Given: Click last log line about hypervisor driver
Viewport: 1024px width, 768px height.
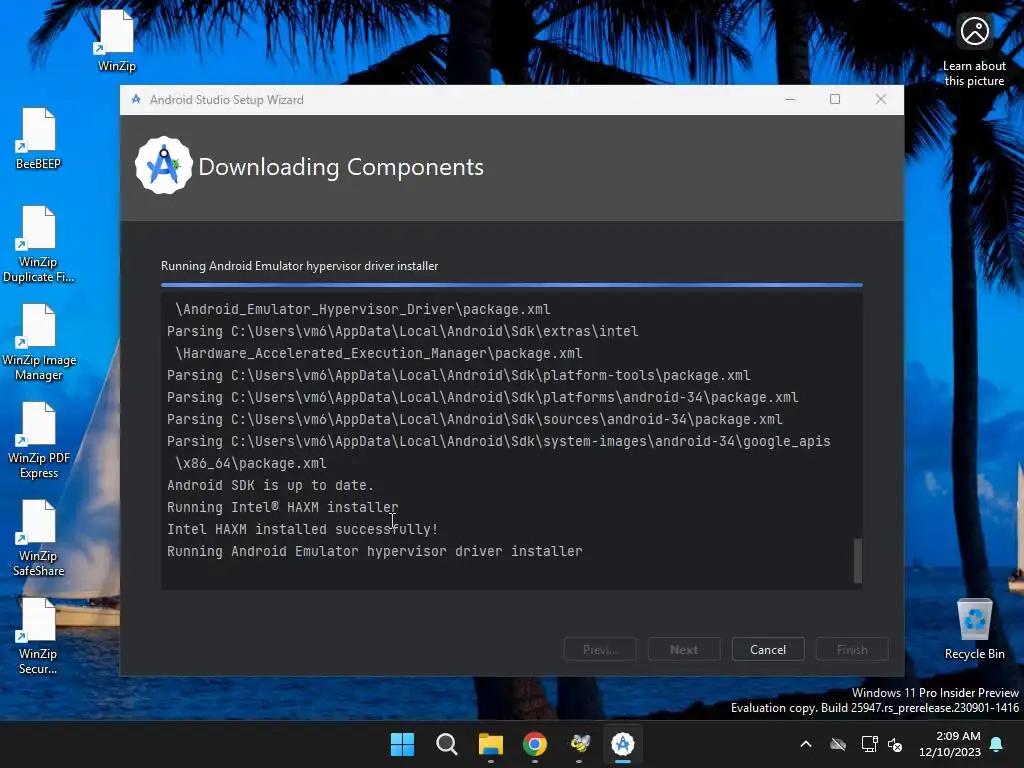Looking at the screenshot, I should [374, 551].
